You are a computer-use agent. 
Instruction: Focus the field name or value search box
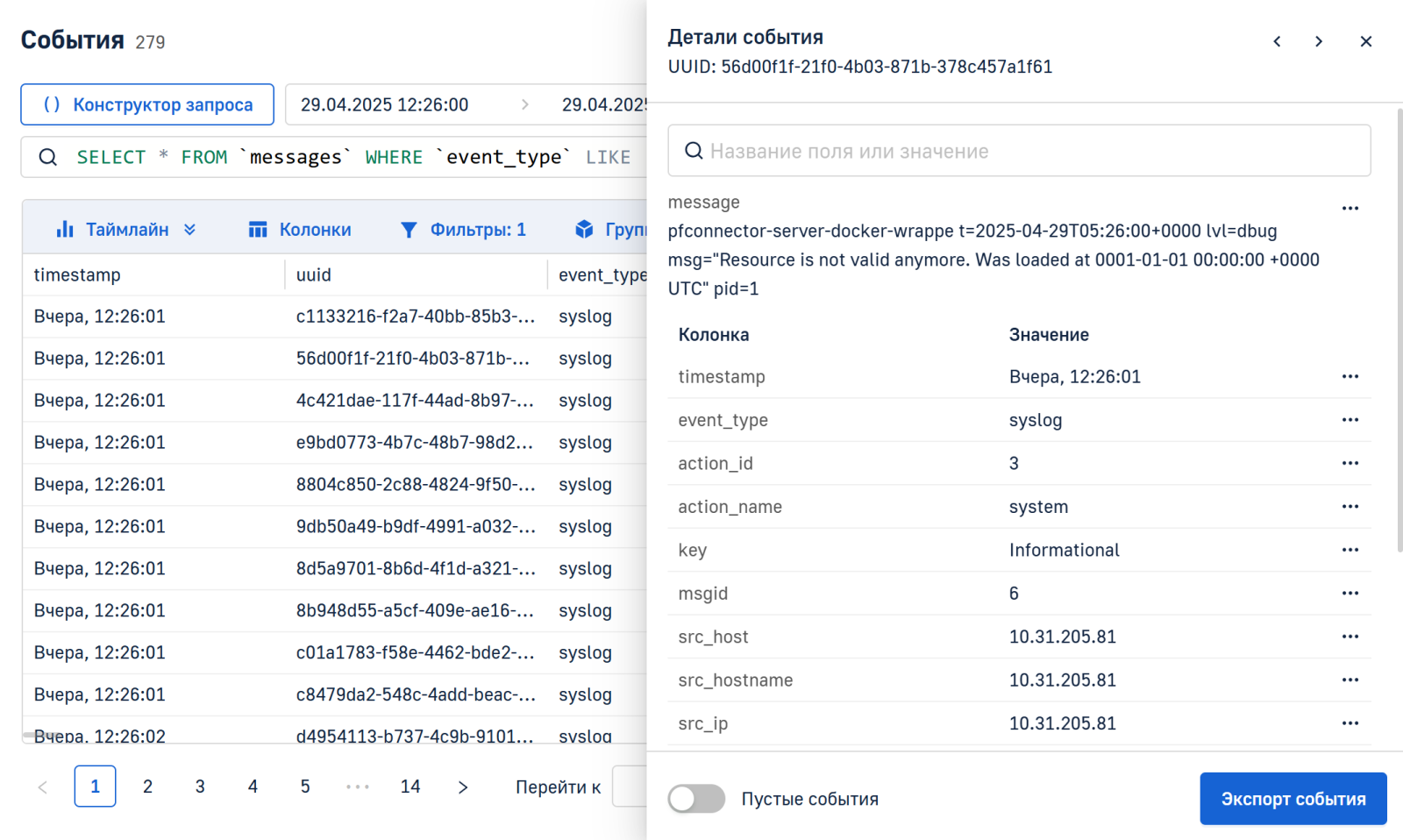tap(1019, 151)
